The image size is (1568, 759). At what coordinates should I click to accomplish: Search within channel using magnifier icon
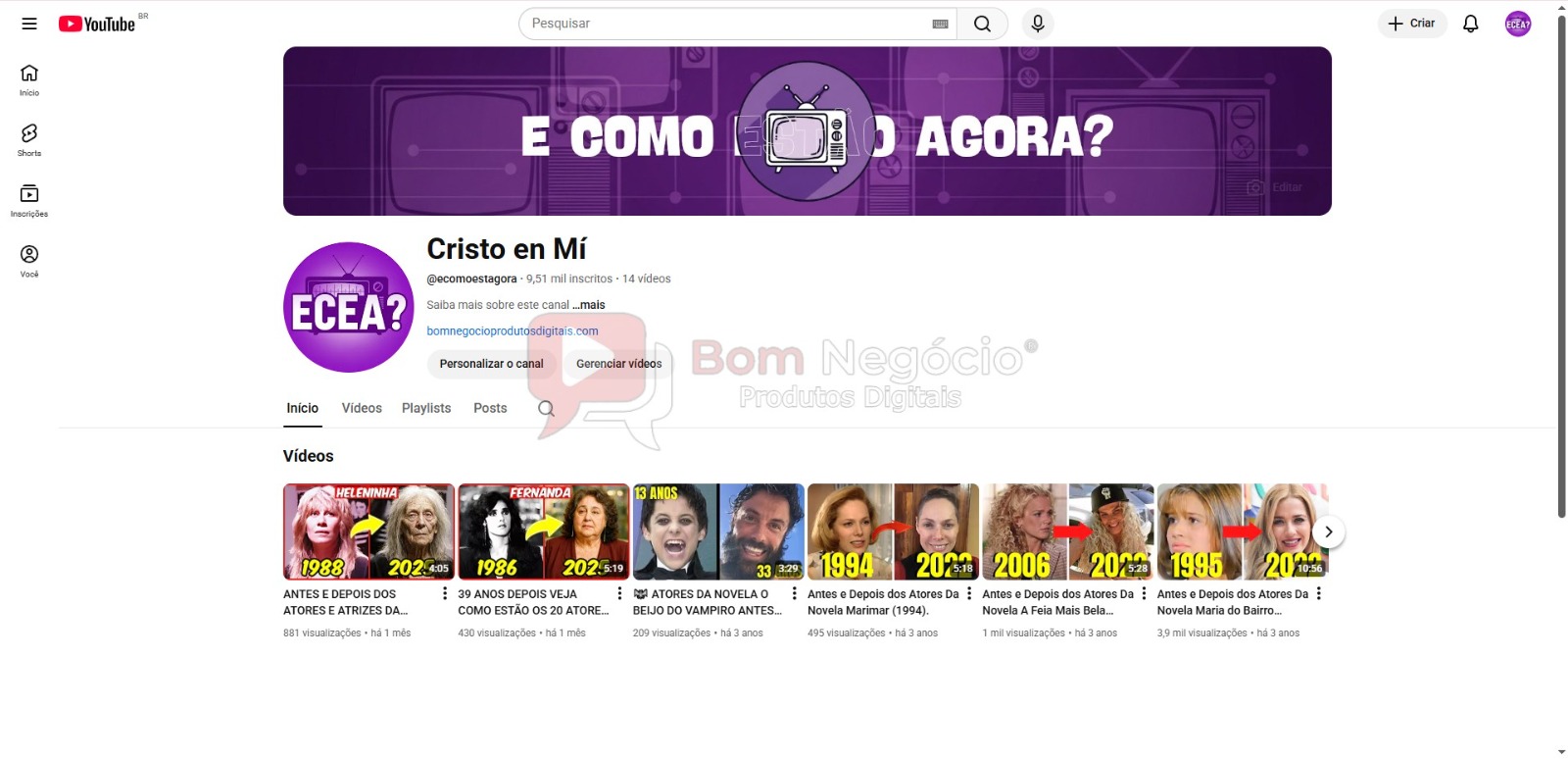[546, 409]
